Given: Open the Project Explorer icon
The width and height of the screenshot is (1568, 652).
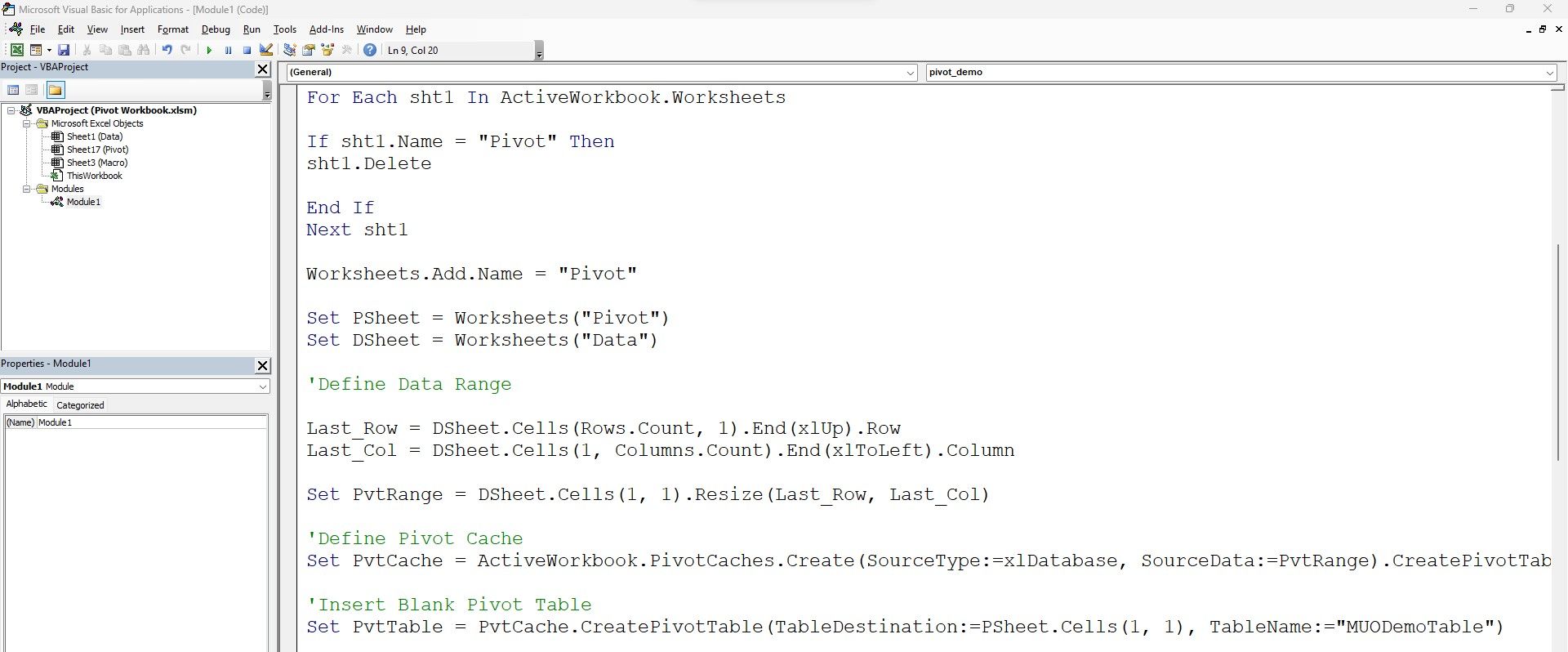Looking at the screenshot, I should coord(290,50).
